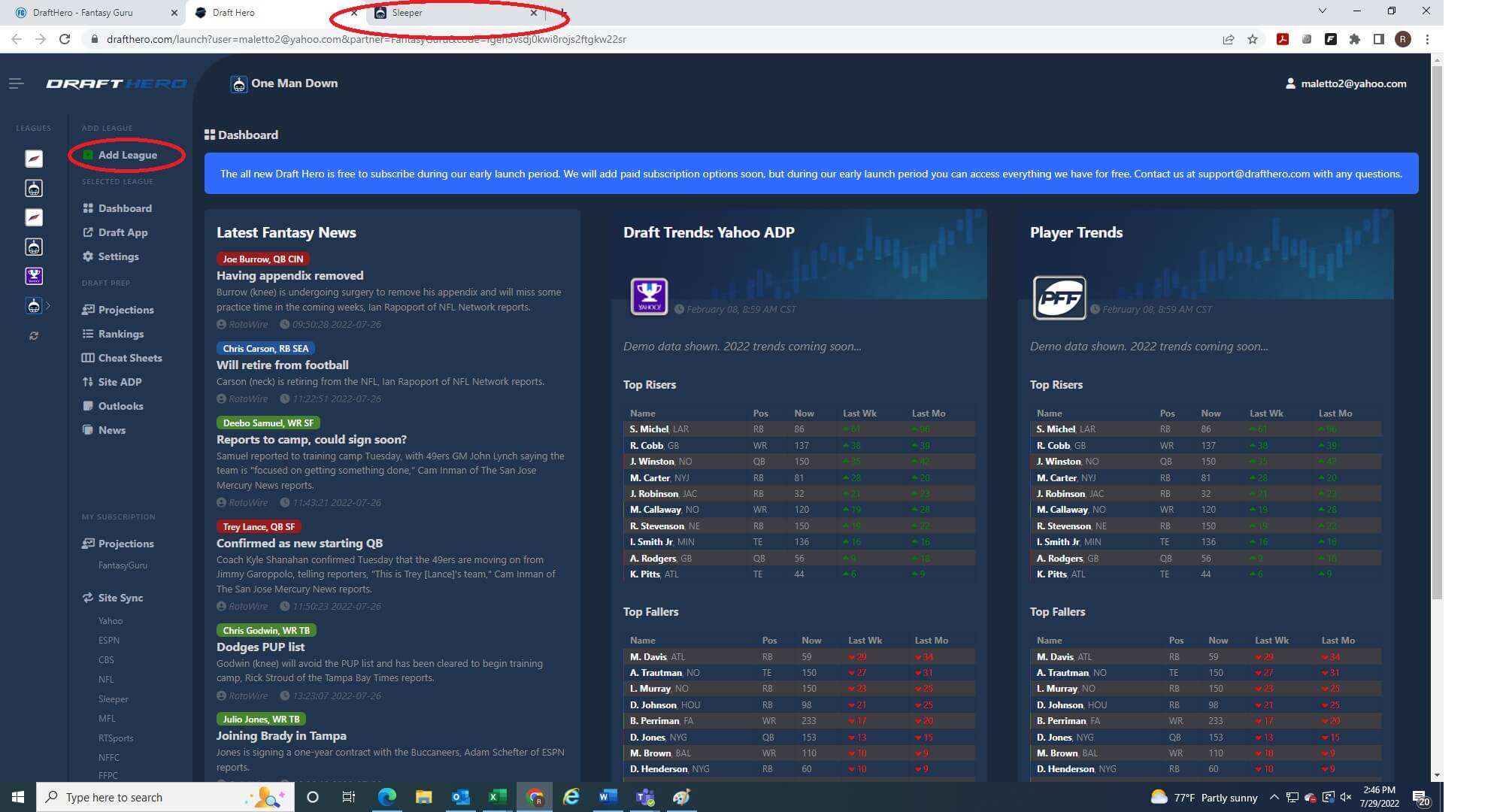
Task: Open the Chrome Extensions puzzle icon
Action: coord(1355,39)
